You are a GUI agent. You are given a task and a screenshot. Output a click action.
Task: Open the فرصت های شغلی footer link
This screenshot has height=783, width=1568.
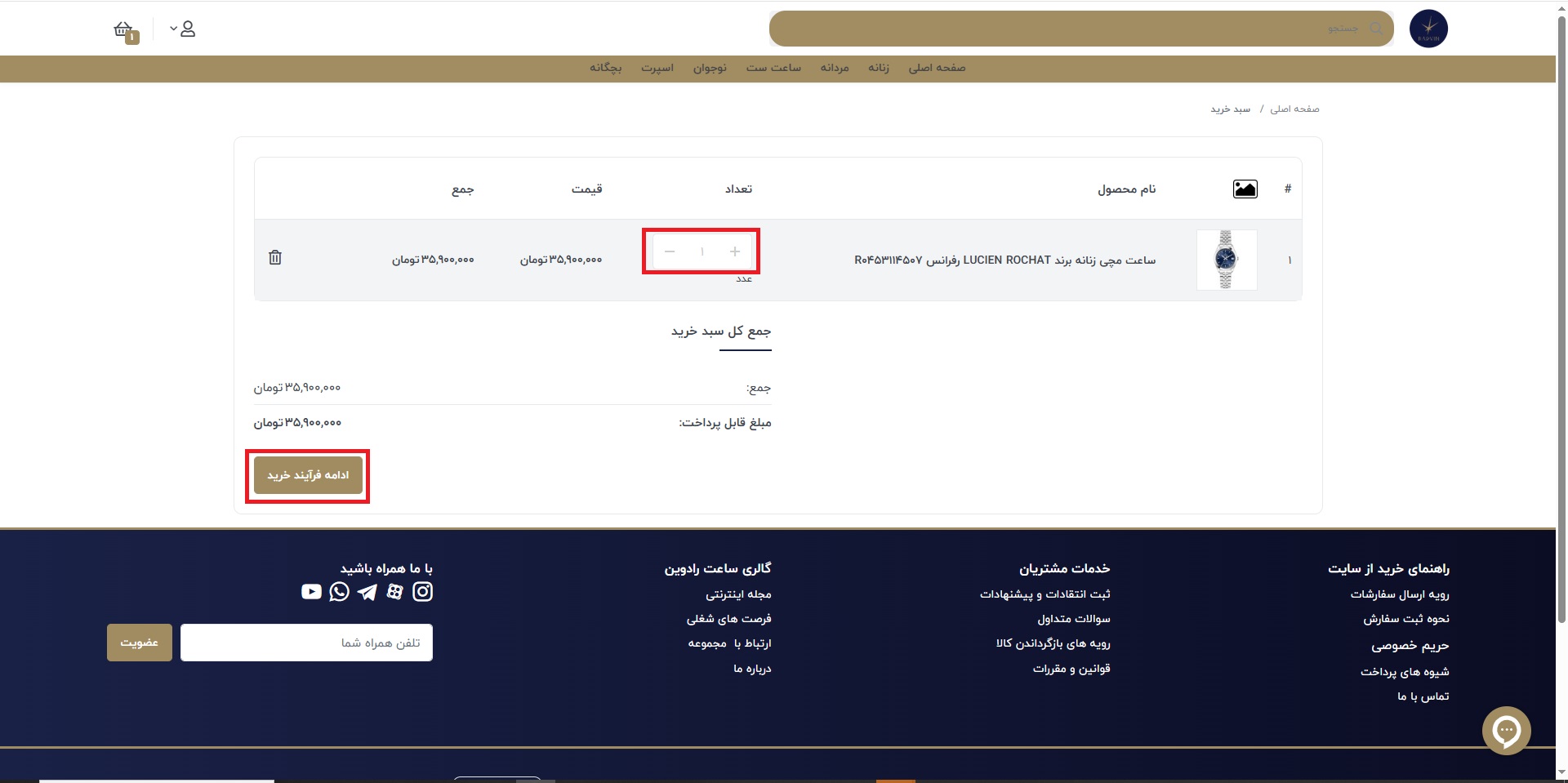pyautogui.click(x=729, y=619)
